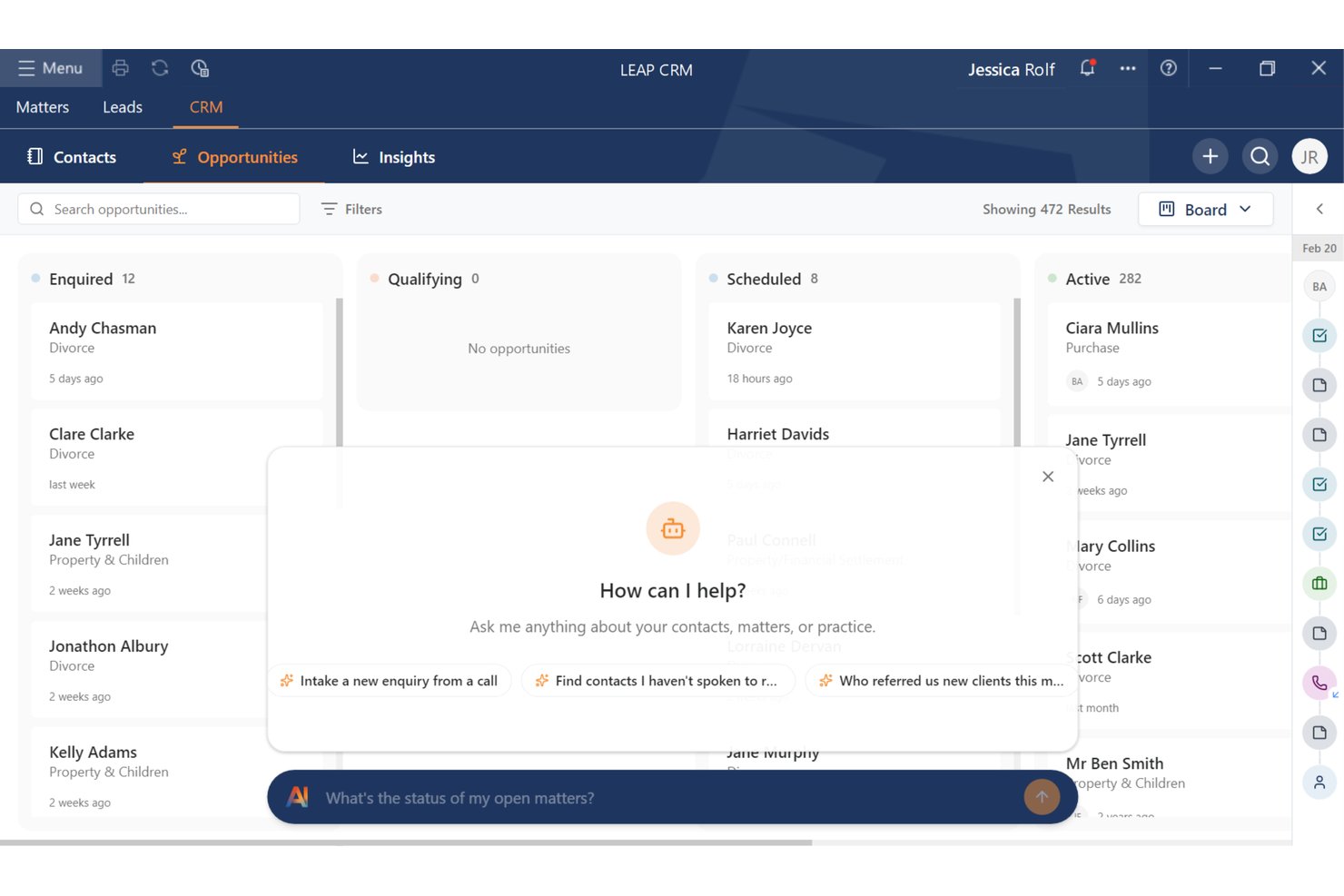
Task: Click the BA avatar in the timeline sidebar
Action: click(1319, 286)
